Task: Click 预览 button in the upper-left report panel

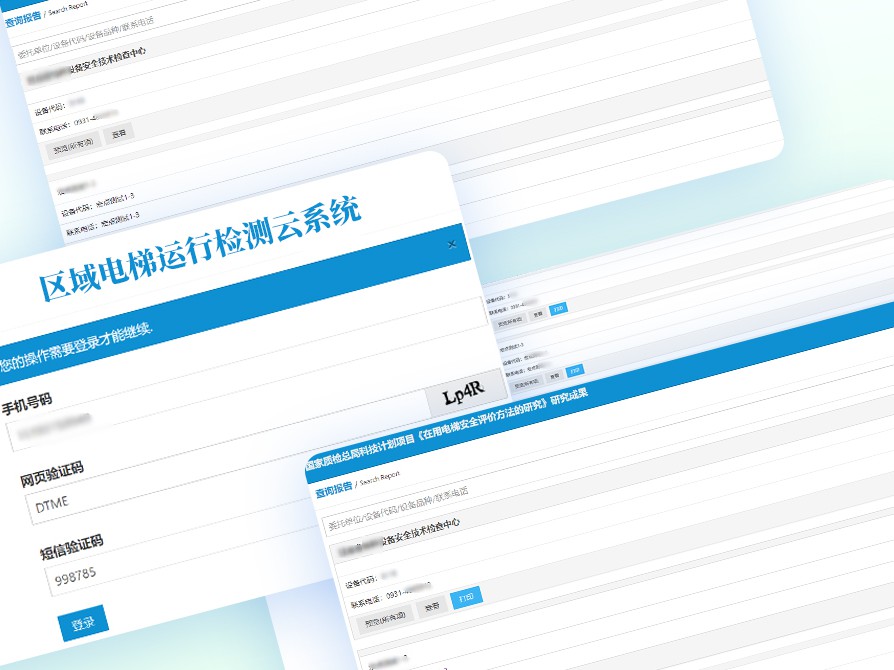Action: tap(73, 143)
